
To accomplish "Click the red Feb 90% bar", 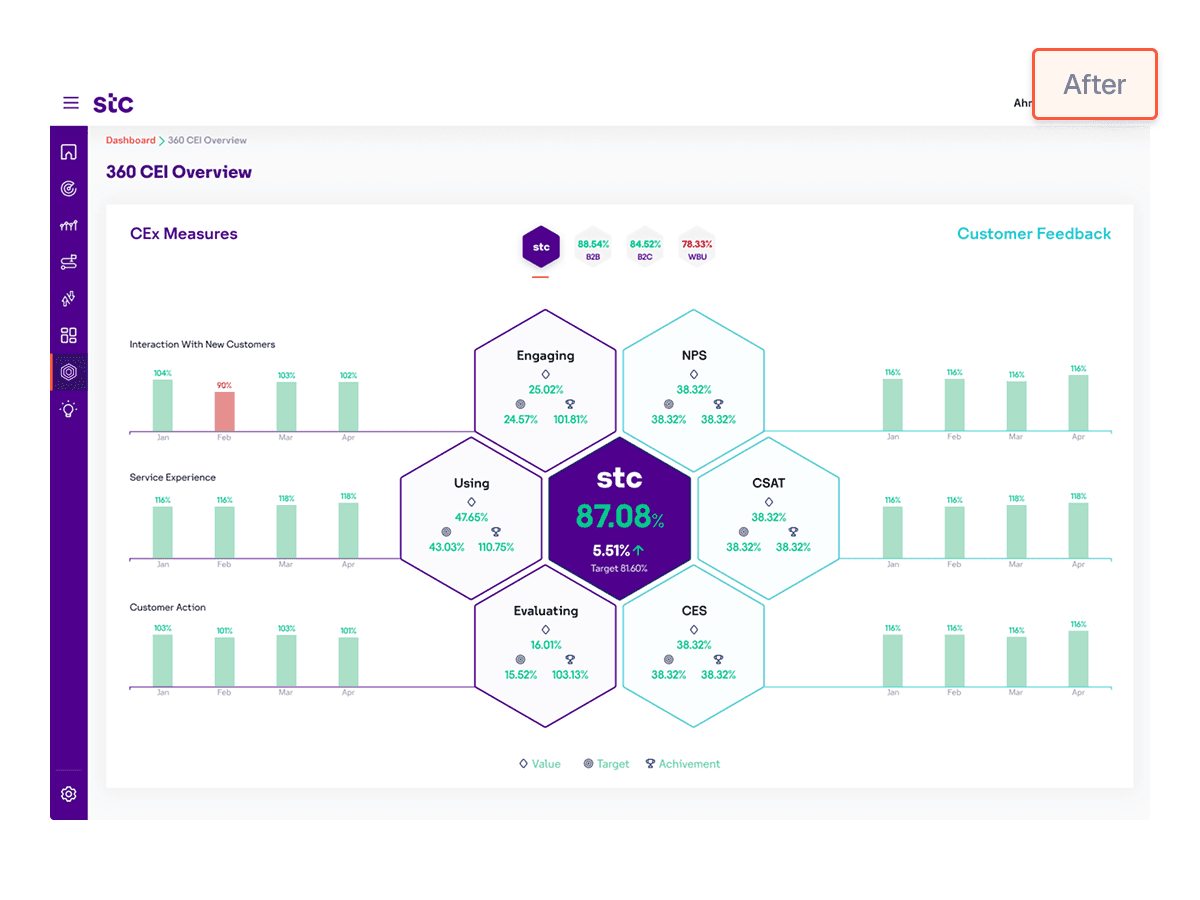I will click(x=224, y=412).
